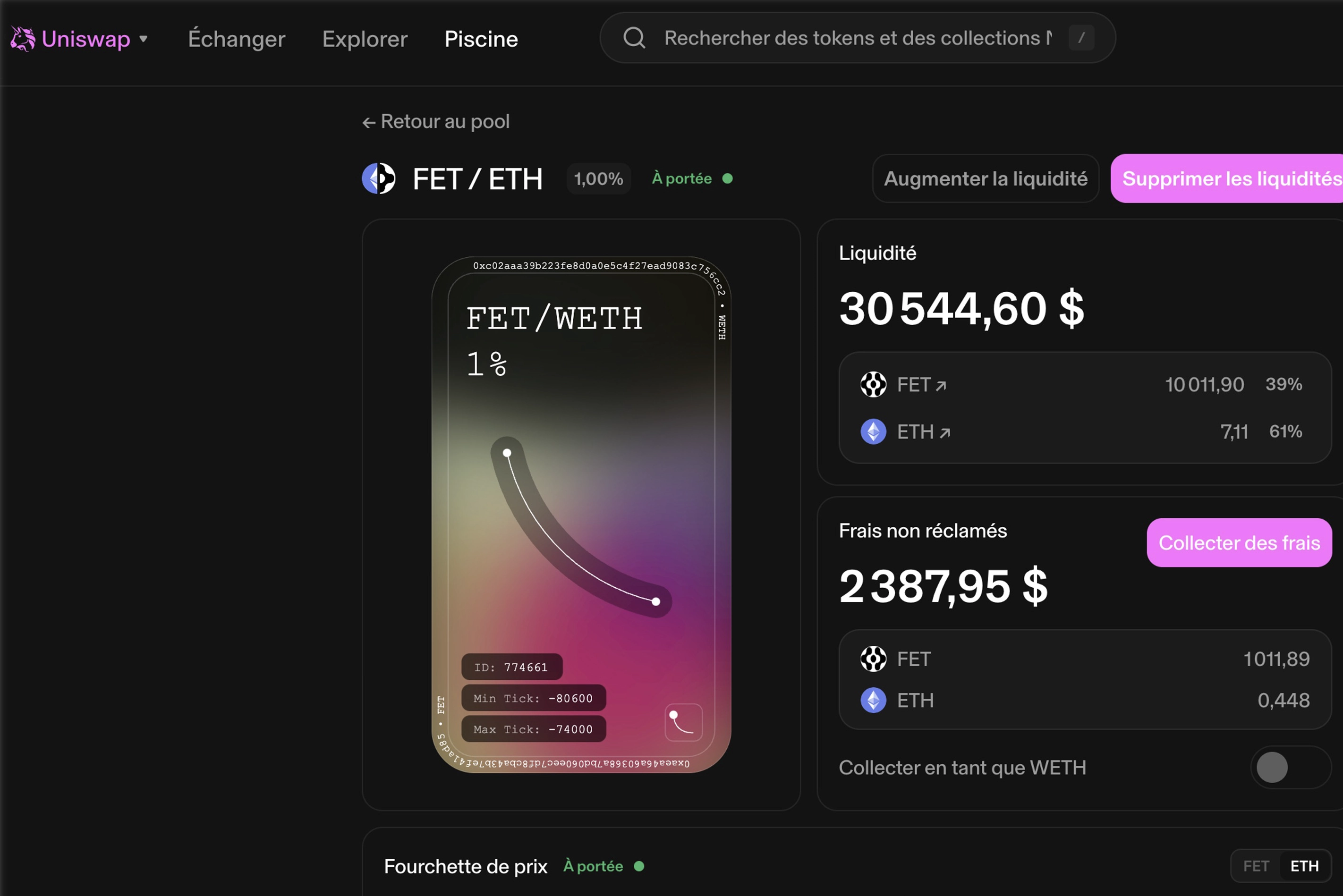Click the FET token icon under Liquidité
The image size is (1343, 896).
click(x=873, y=385)
